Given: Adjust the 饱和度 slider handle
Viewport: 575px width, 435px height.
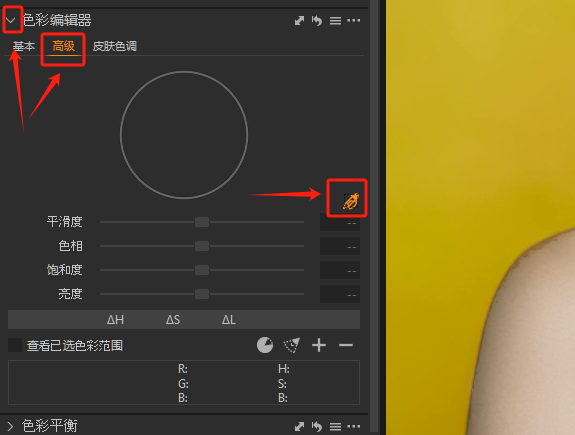Looking at the screenshot, I should coord(202,270).
